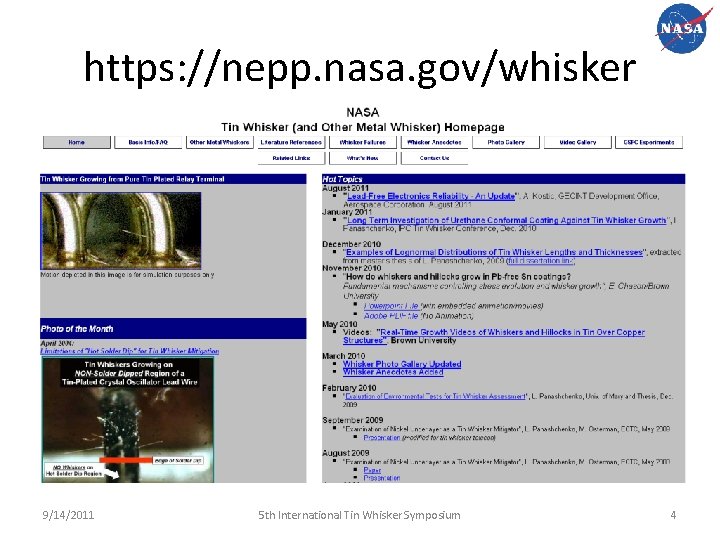Viewport: 720px width, 540px height.
Task: Click the September 2009 date heading
Action: (x=353, y=420)
